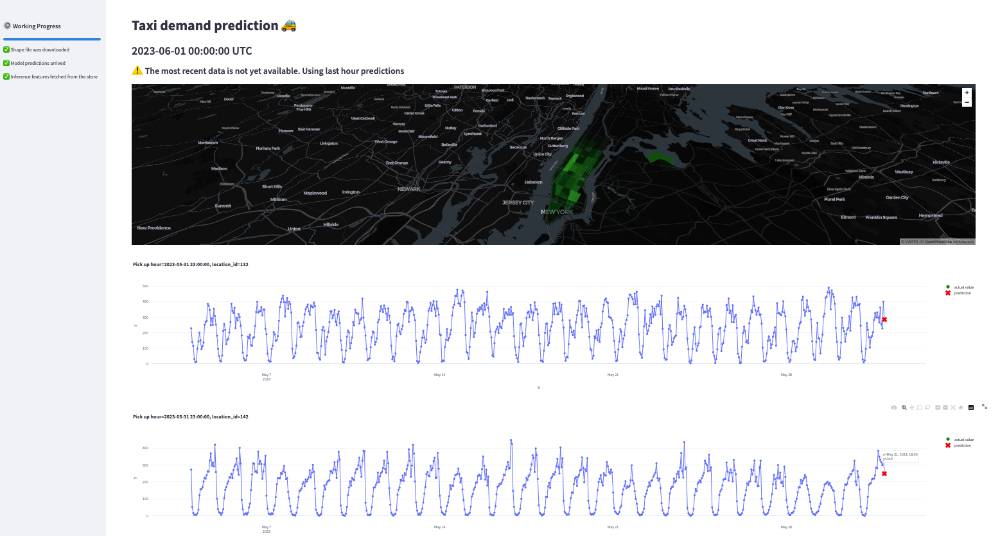Click the red prediction marker on first chart
The height and width of the screenshot is (536, 1000).
click(x=884, y=319)
